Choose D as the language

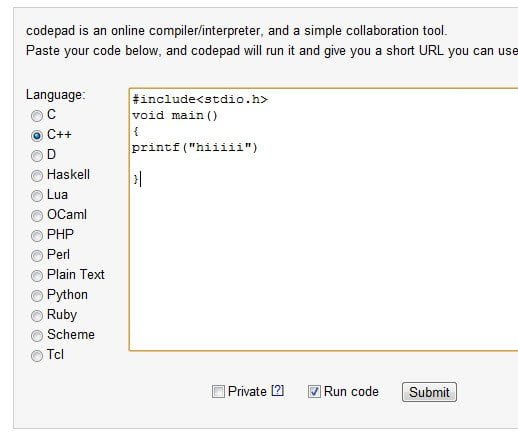click(37, 156)
